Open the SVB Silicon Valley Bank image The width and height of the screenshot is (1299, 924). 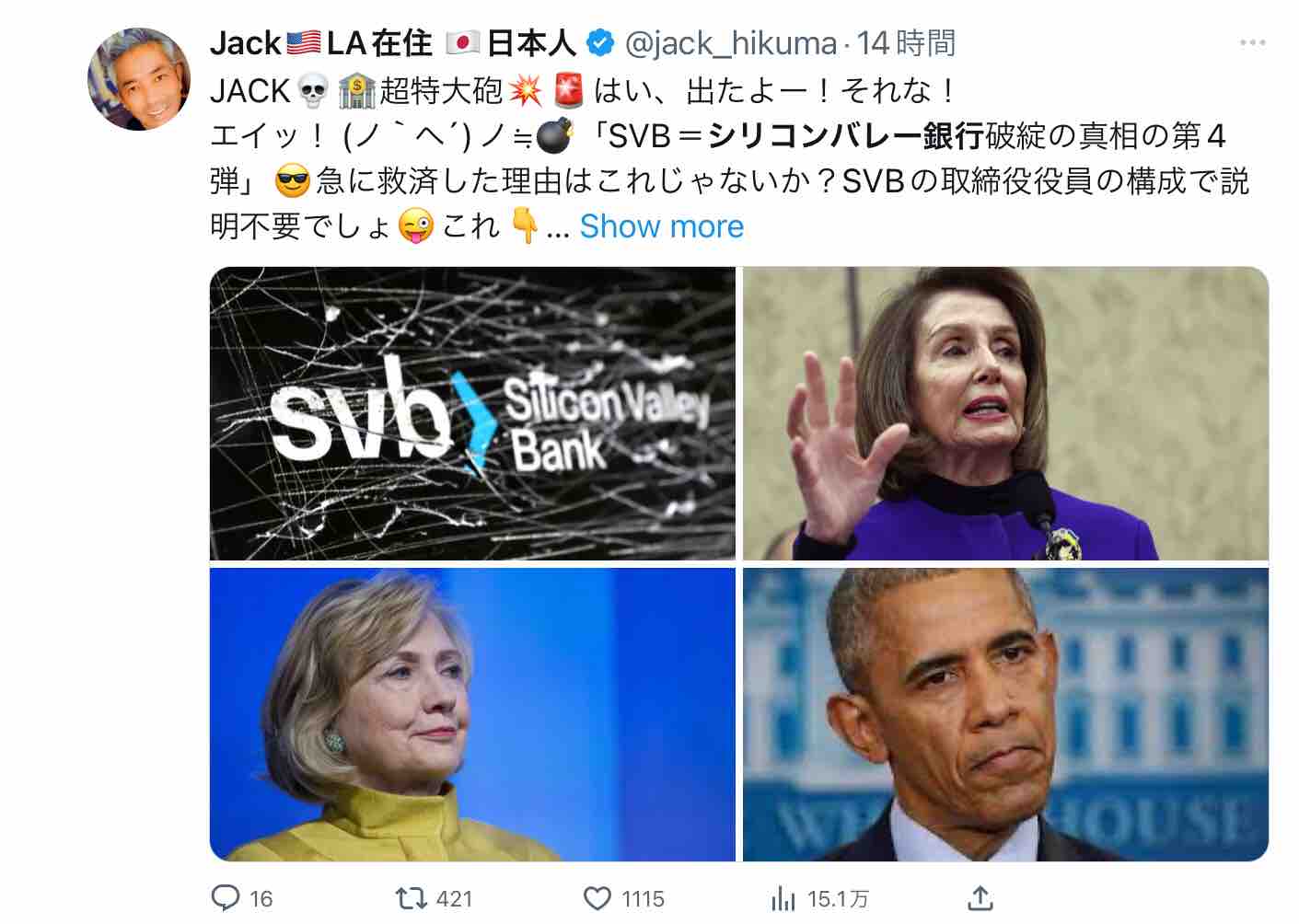click(x=472, y=413)
